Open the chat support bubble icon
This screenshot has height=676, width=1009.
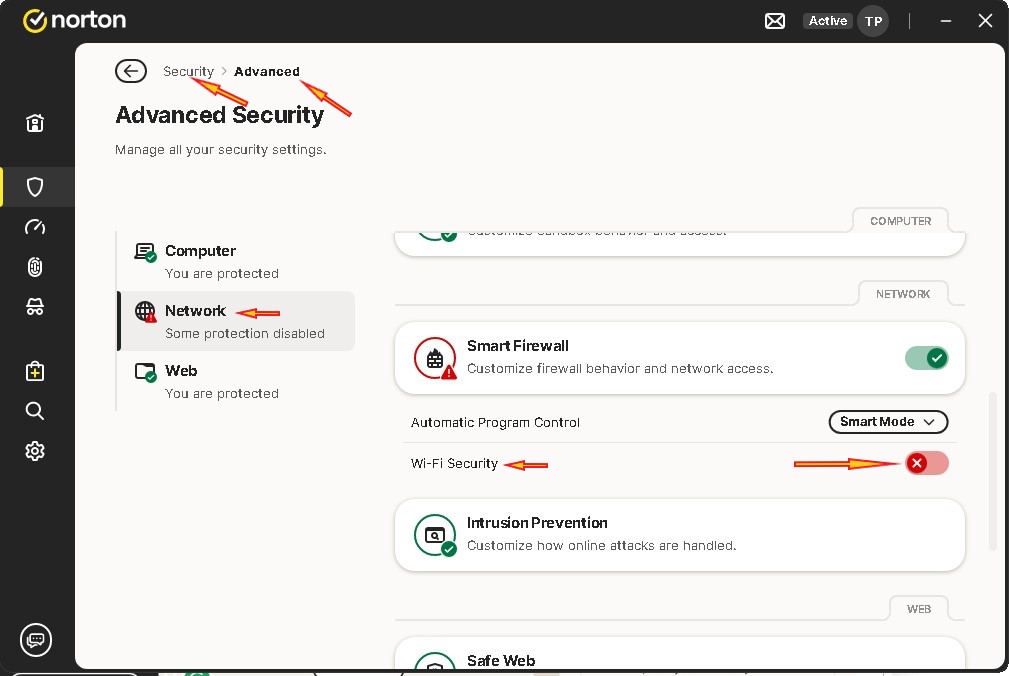tap(36, 639)
